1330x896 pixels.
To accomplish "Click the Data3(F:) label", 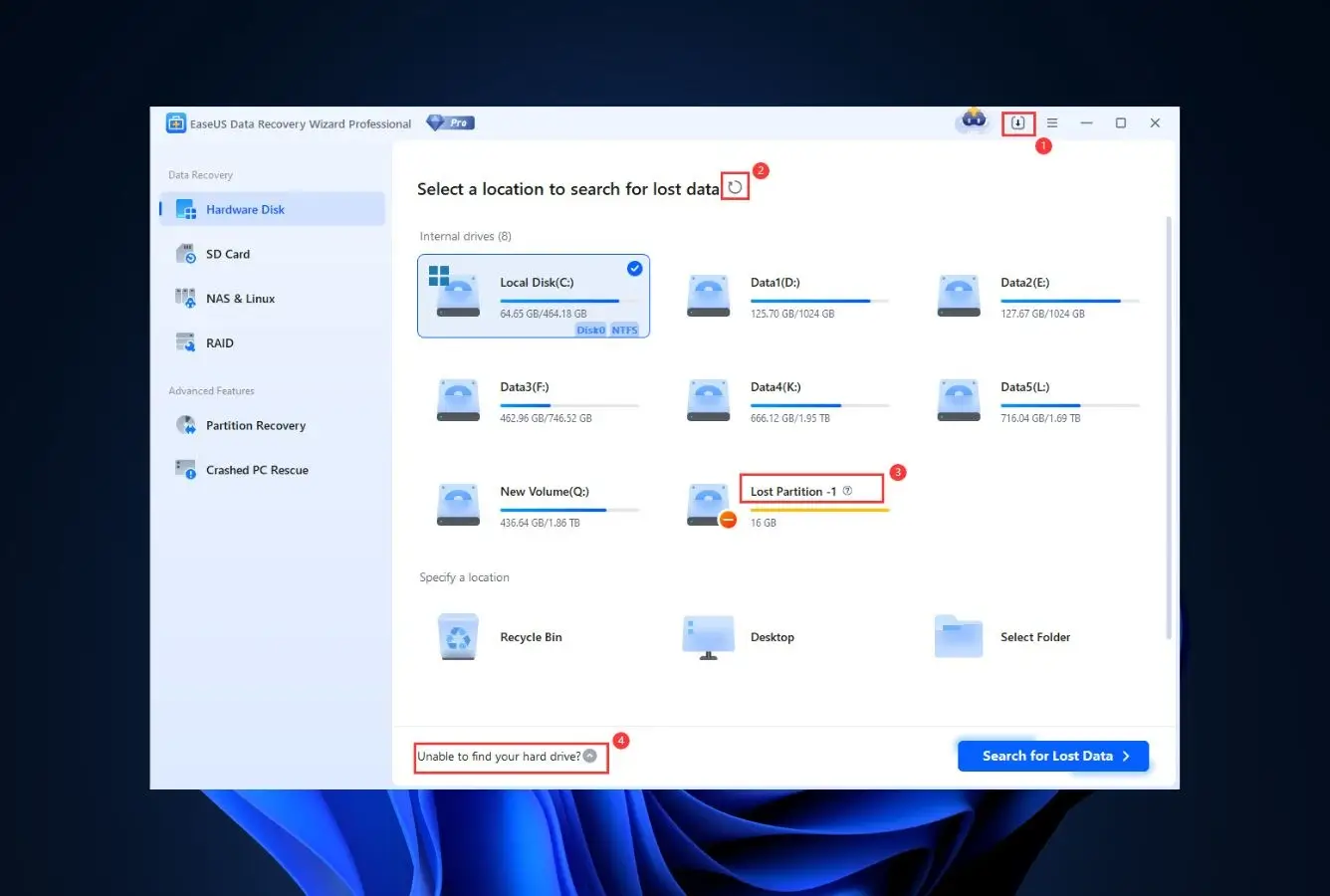I will [x=525, y=387].
